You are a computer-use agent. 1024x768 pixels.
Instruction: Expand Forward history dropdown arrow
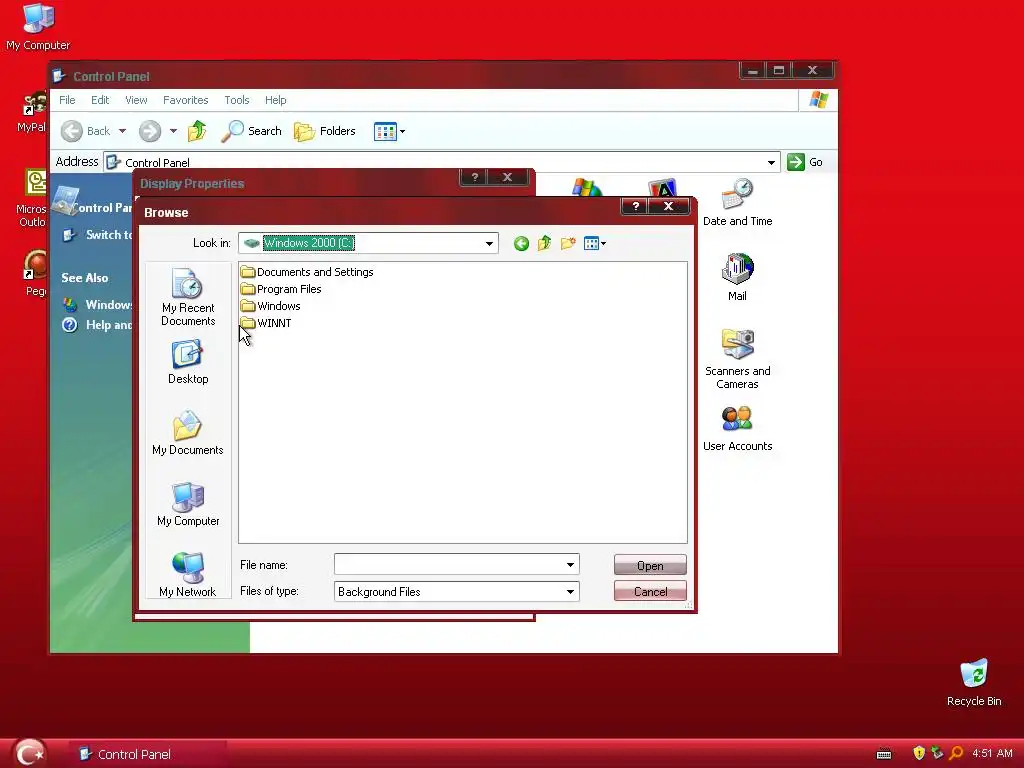pos(173,131)
